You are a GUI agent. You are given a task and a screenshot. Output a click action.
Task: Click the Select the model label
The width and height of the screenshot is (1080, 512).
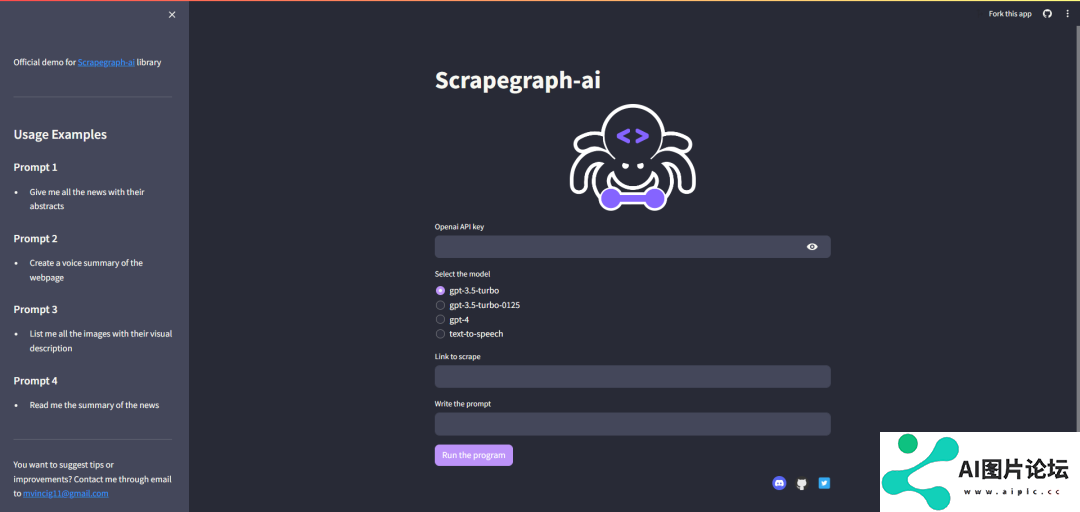tap(462, 274)
